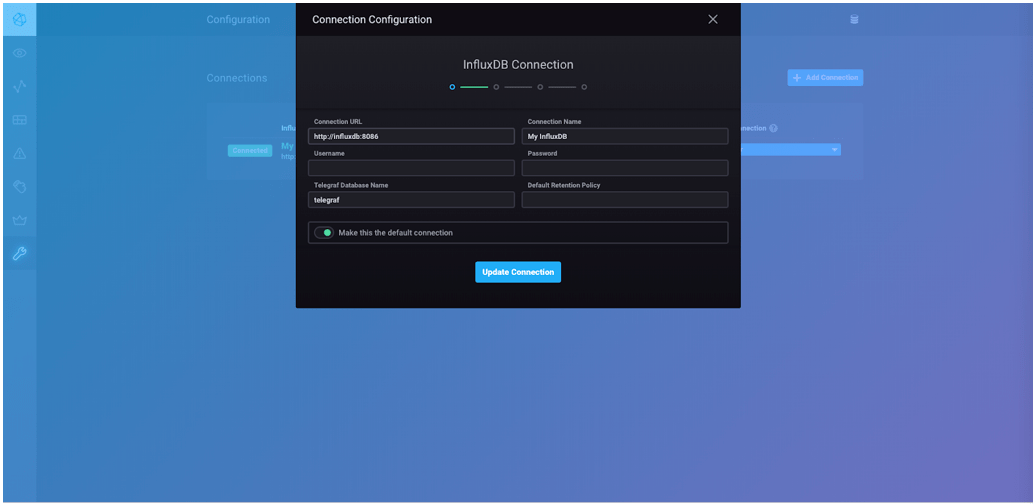1036x504 pixels.
Task: Click the Connections section heading
Action: click(x=237, y=78)
